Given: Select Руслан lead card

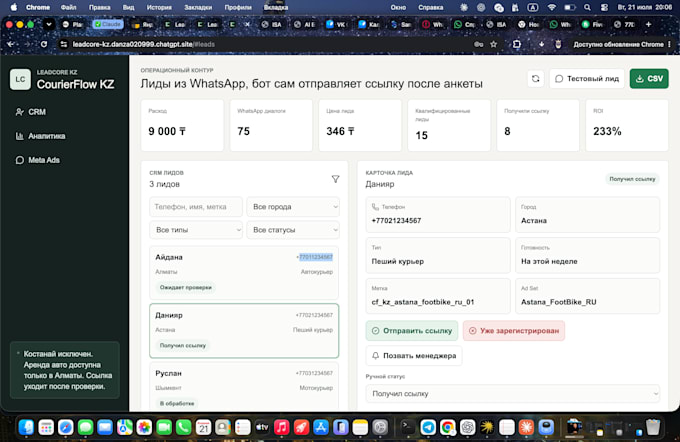Looking at the screenshot, I should coord(244,386).
